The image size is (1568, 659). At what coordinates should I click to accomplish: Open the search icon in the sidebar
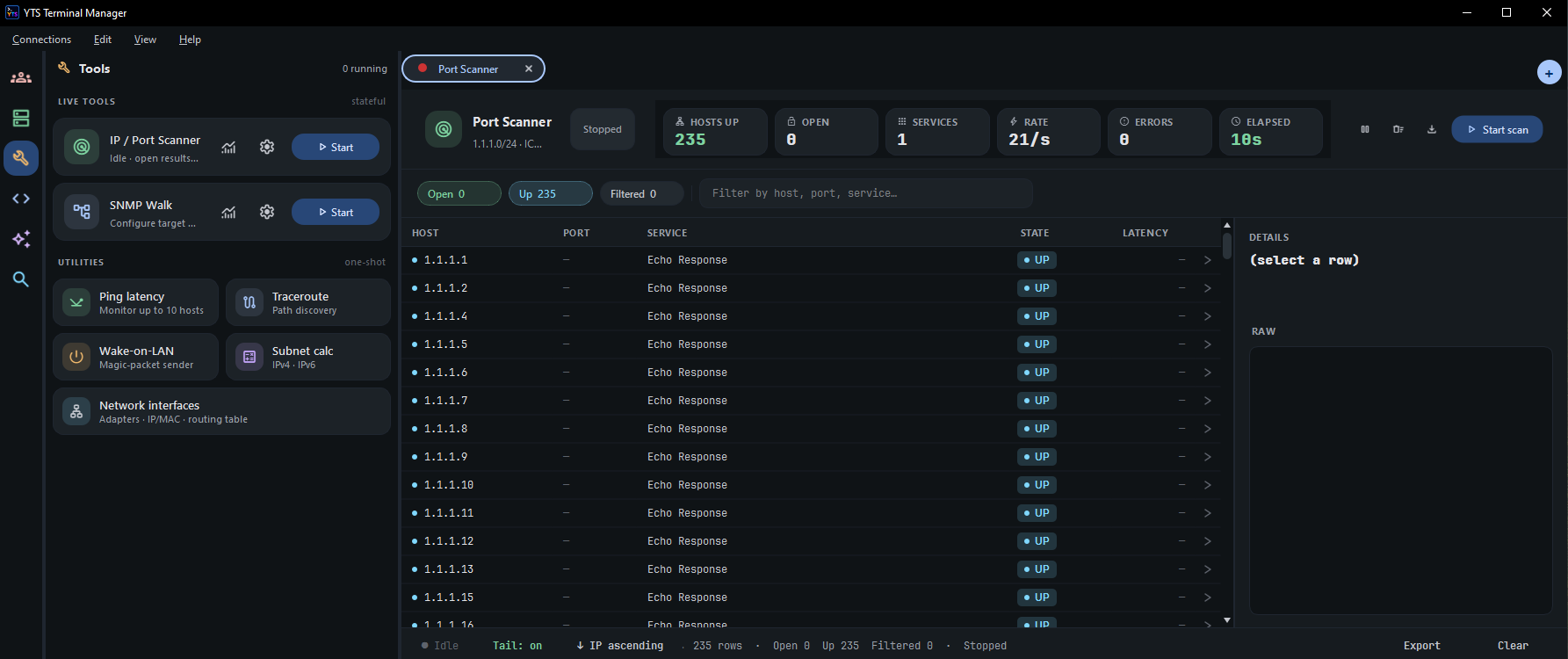[21, 279]
